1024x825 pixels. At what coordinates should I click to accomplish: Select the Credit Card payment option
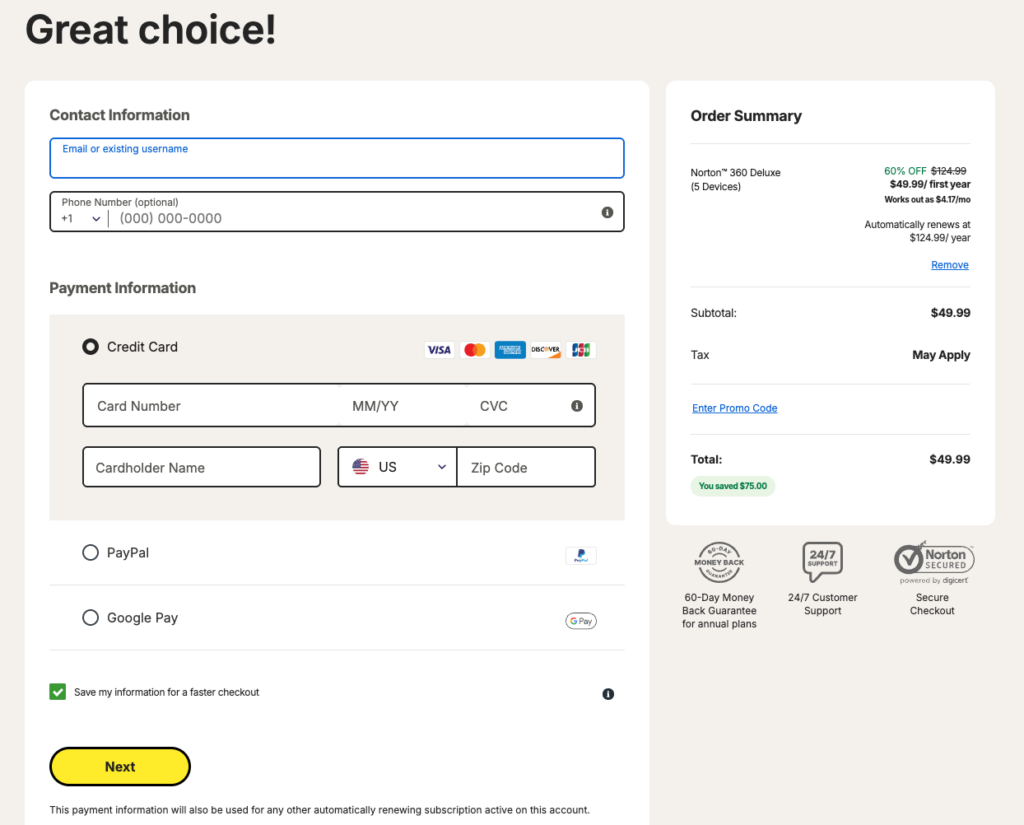[x=90, y=347]
